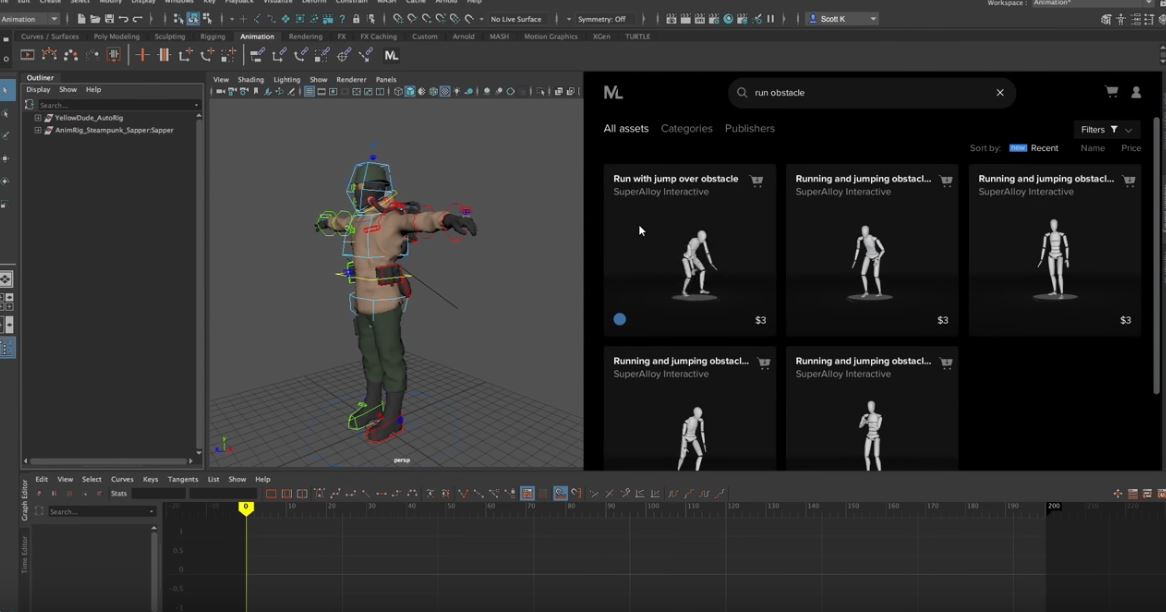
Task: Click the yellow current-frame marker in the timeline
Action: coord(246,507)
